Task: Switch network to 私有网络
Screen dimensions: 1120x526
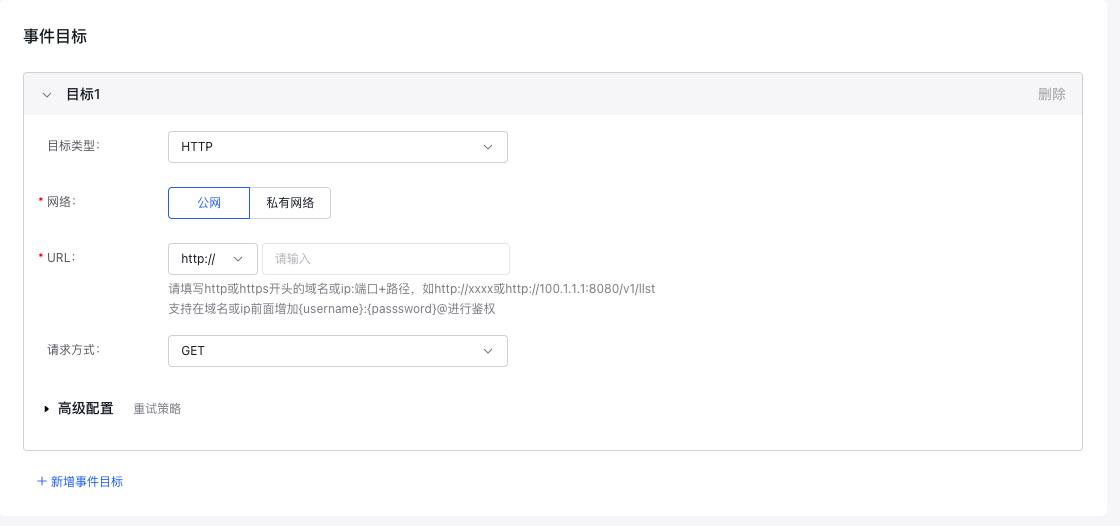Action: click(x=290, y=202)
